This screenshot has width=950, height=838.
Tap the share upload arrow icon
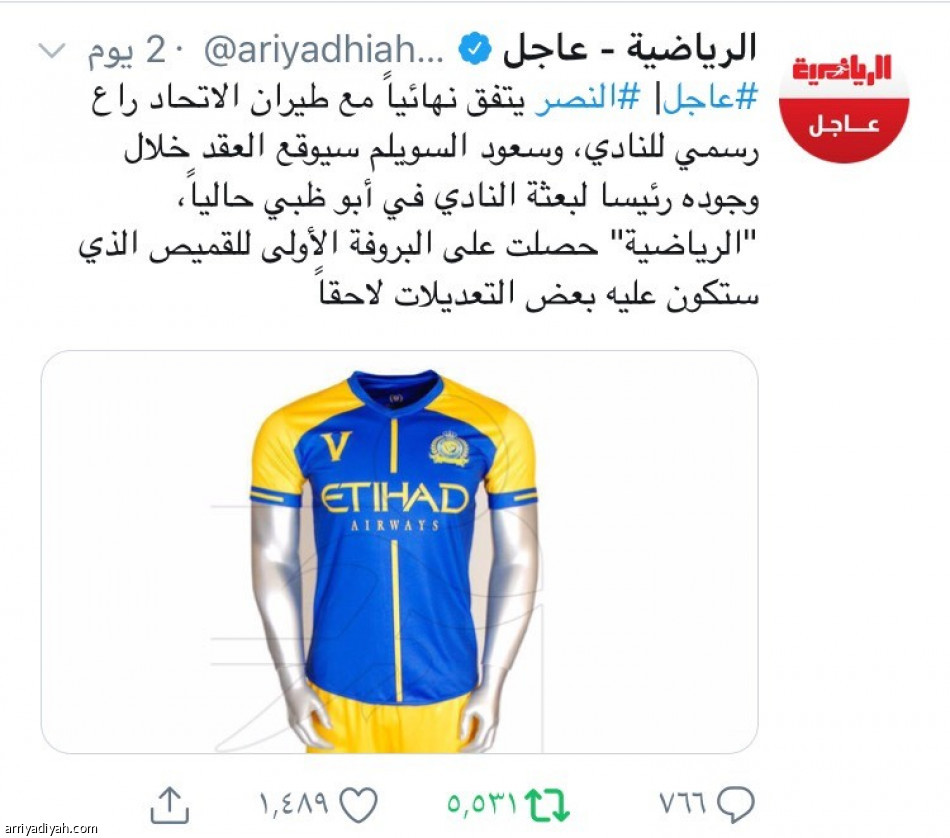(x=170, y=805)
